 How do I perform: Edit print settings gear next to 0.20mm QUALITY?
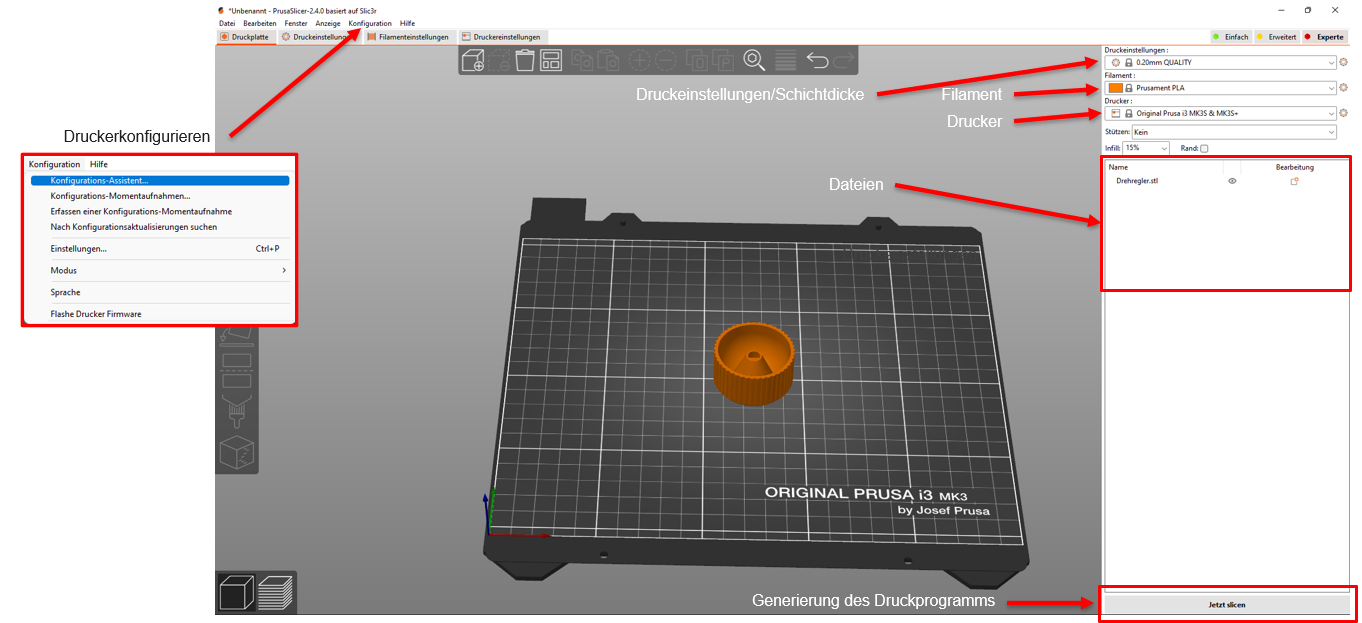[x=1344, y=62]
